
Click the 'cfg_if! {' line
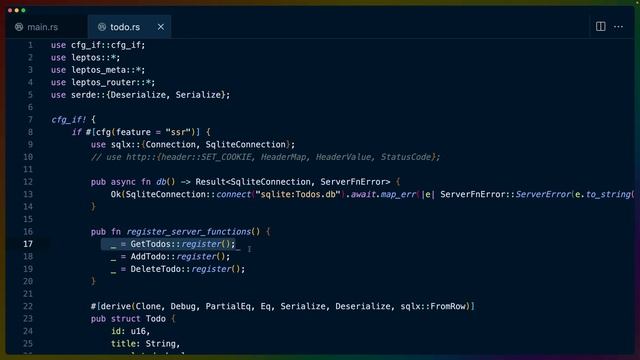(73, 120)
